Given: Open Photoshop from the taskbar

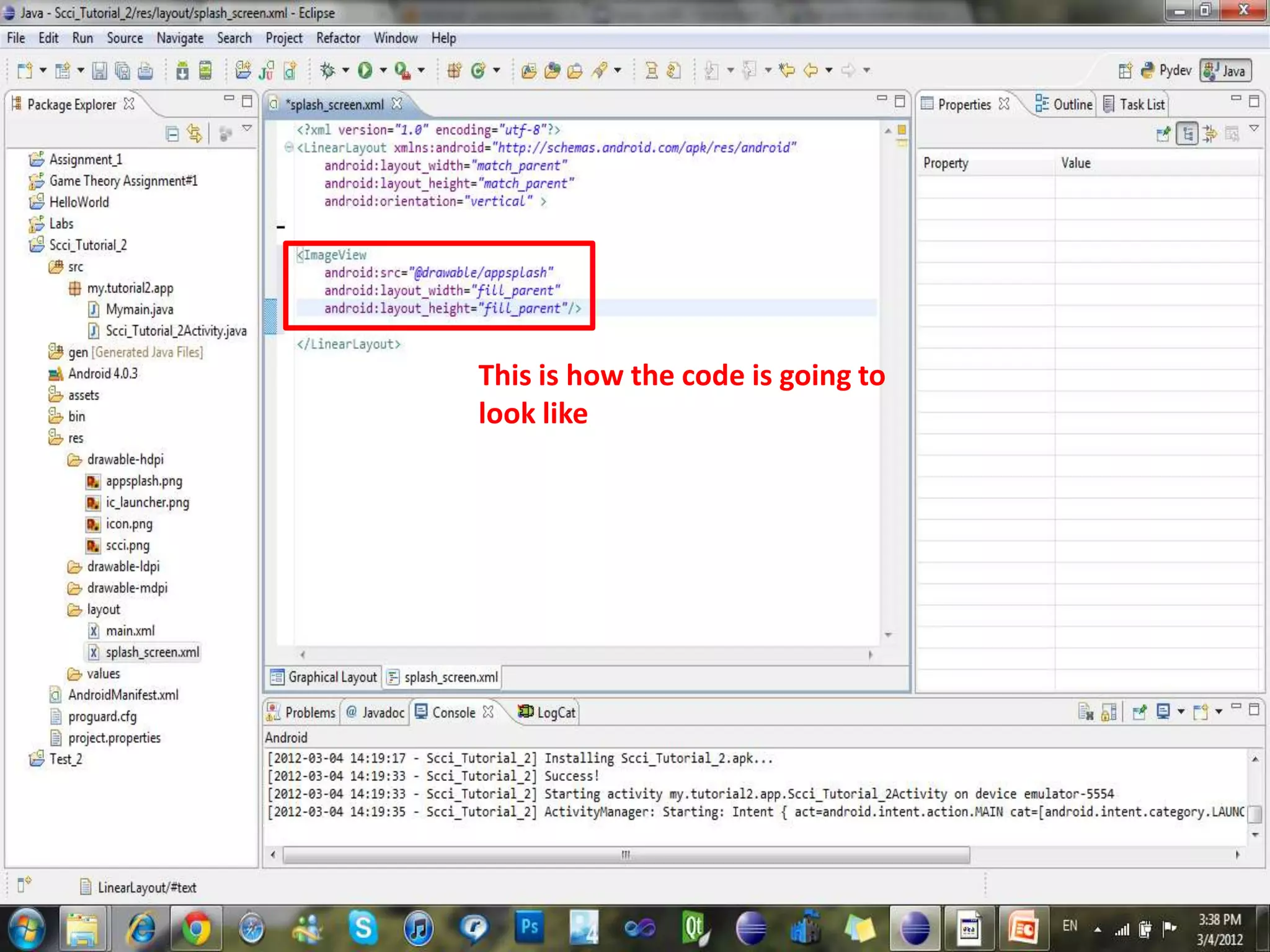Looking at the screenshot, I should [x=530, y=927].
